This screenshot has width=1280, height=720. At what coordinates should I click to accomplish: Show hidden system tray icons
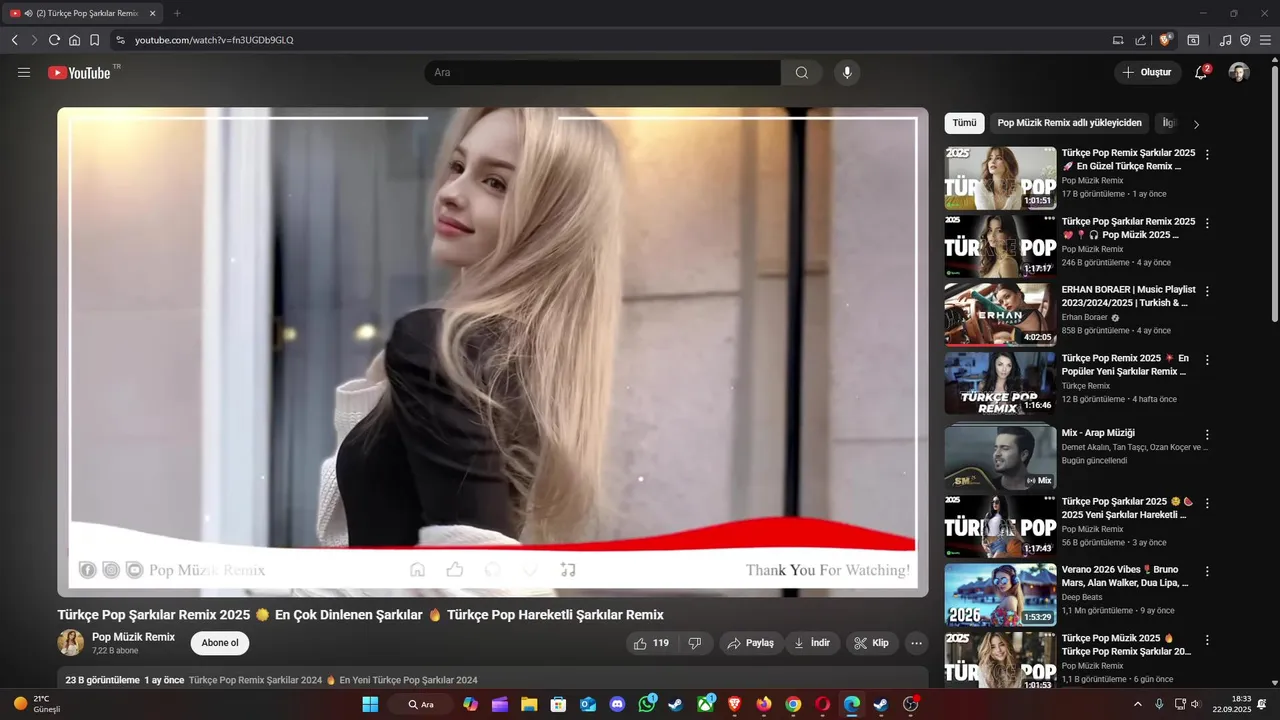[x=1137, y=704]
